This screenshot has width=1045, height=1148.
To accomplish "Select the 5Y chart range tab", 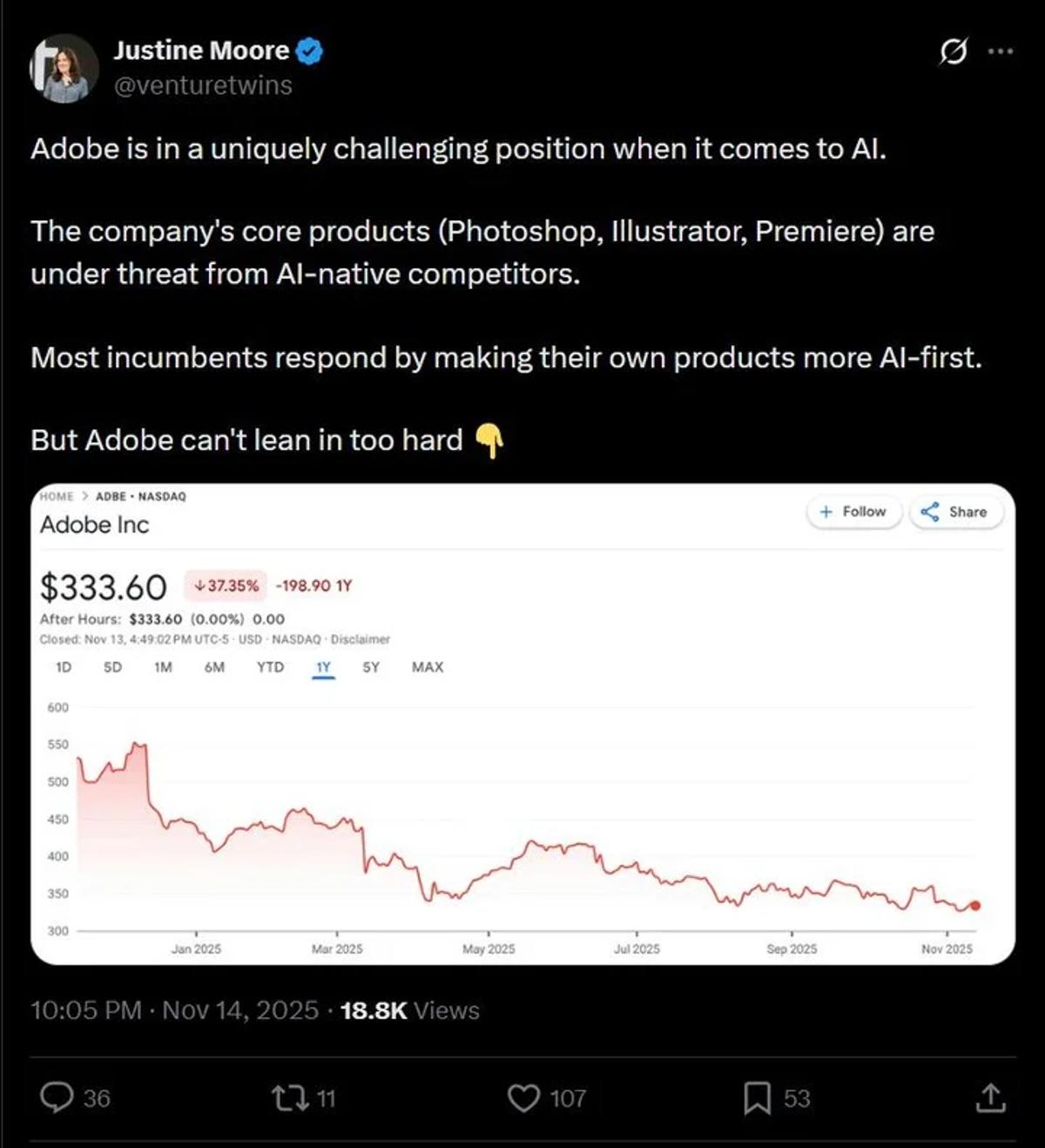I will (371, 667).
